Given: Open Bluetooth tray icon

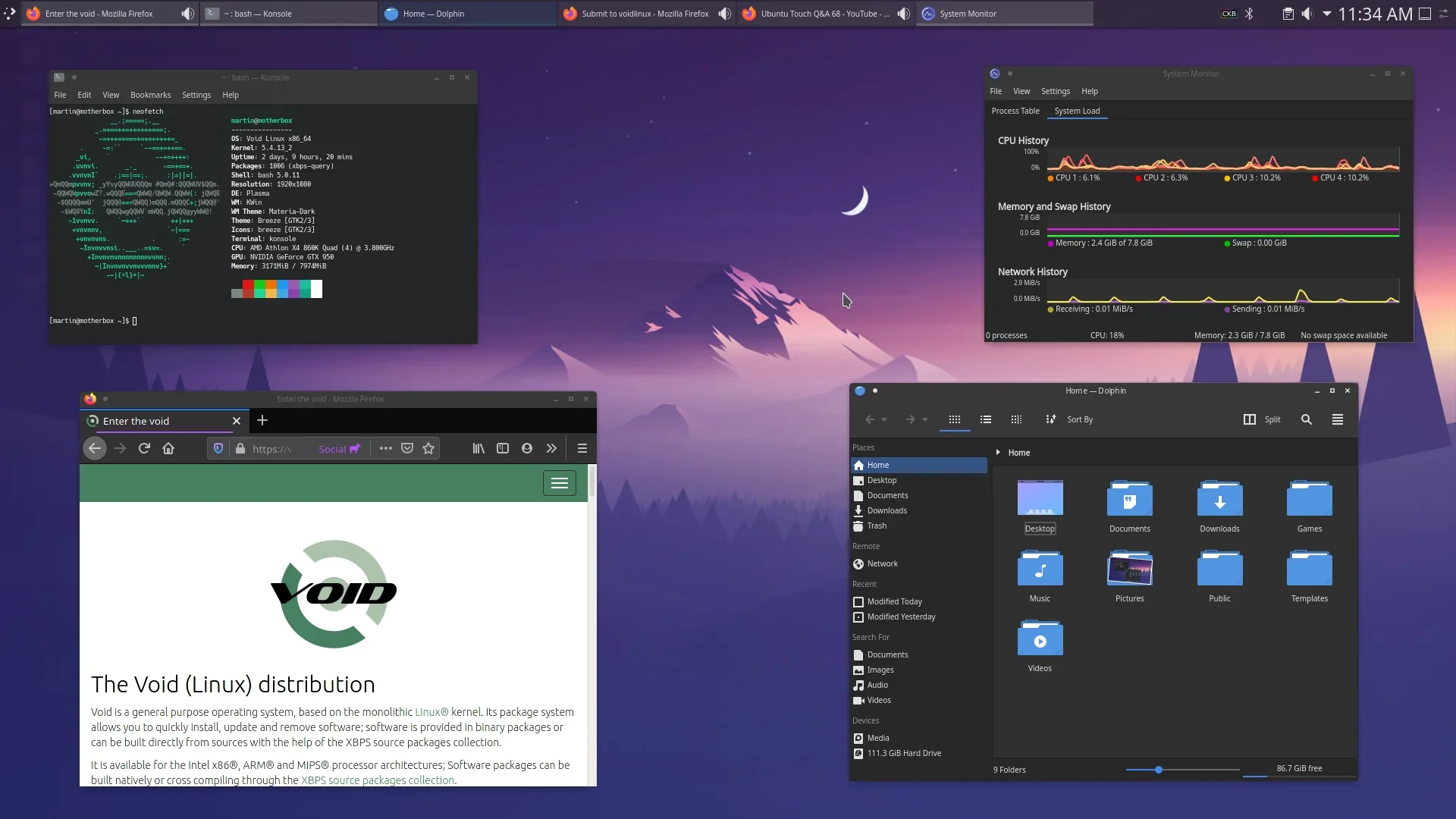Looking at the screenshot, I should point(1249,14).
